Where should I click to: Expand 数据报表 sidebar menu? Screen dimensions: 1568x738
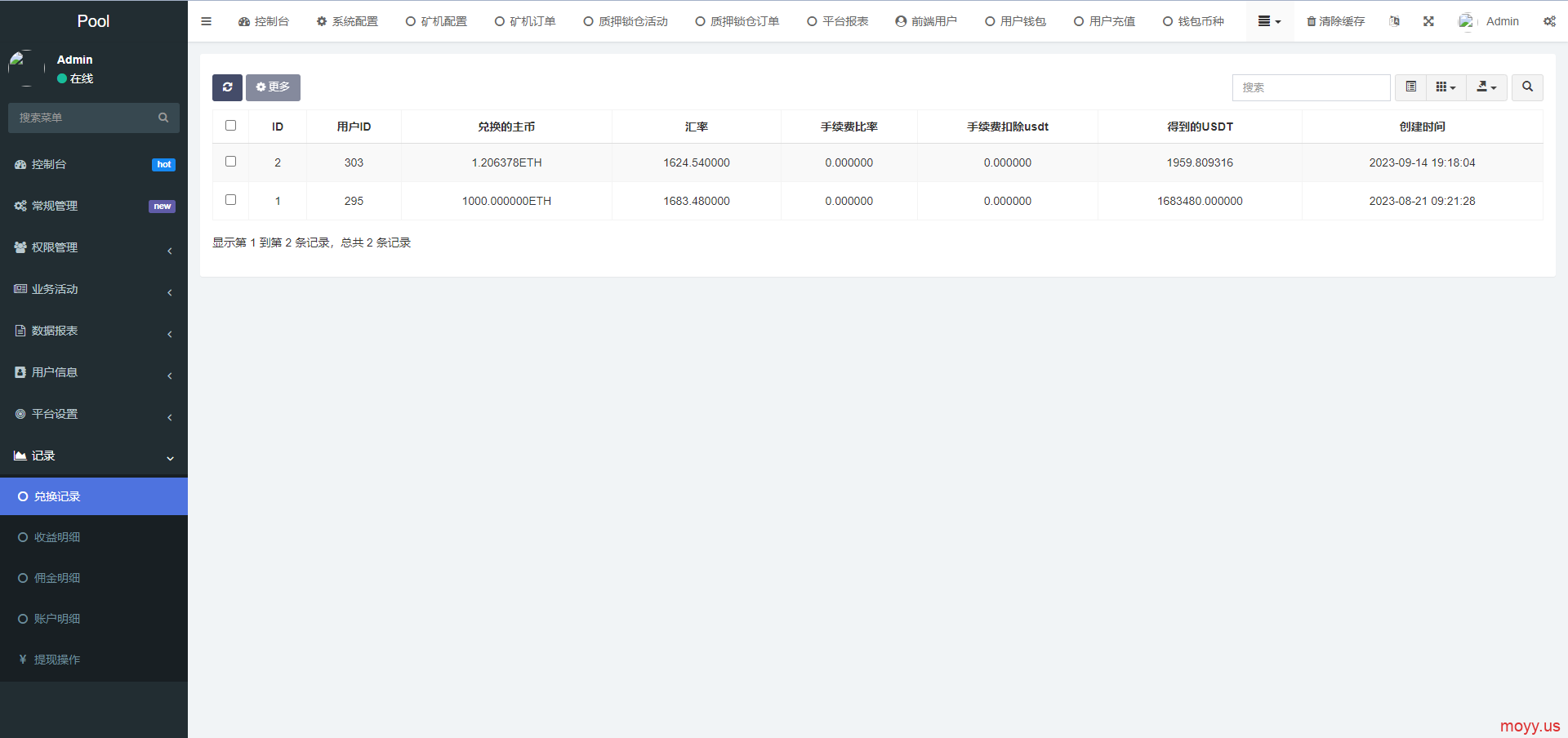point(94,331)
